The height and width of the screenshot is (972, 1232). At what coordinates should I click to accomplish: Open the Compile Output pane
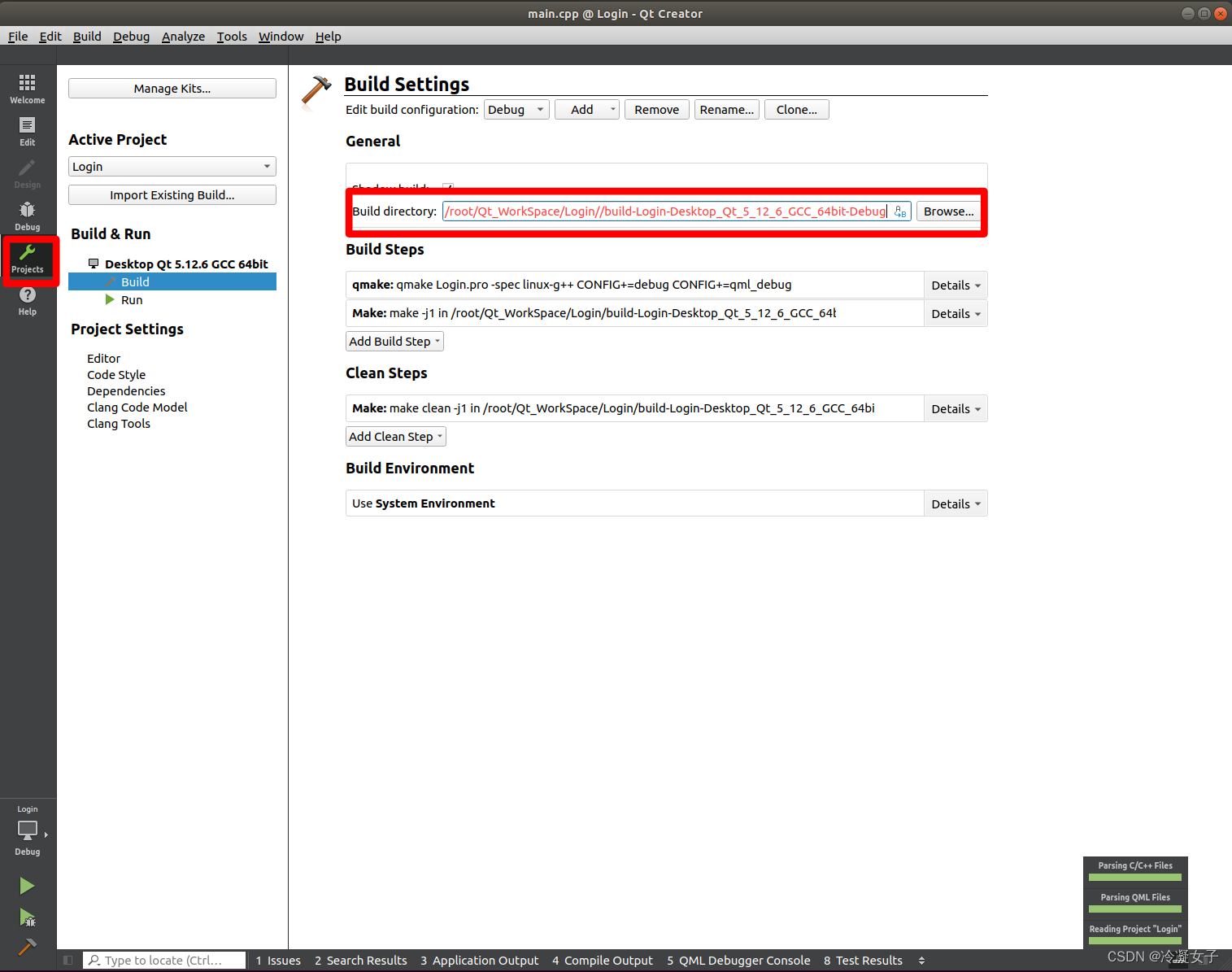pyautogui.click(x=603, y=961)
